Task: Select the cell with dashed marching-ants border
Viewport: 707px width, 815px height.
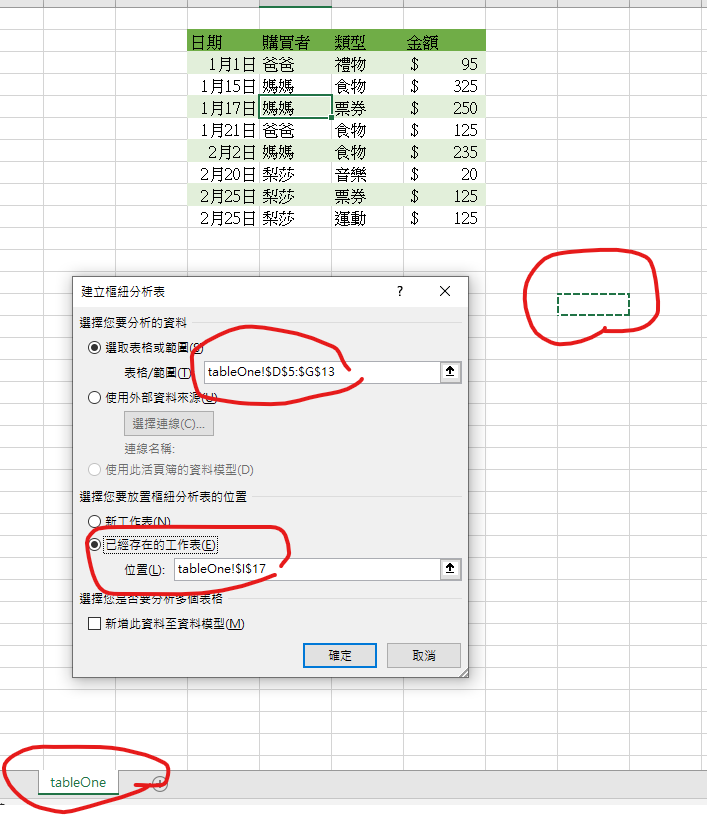Action: click(x=593, y=304)
